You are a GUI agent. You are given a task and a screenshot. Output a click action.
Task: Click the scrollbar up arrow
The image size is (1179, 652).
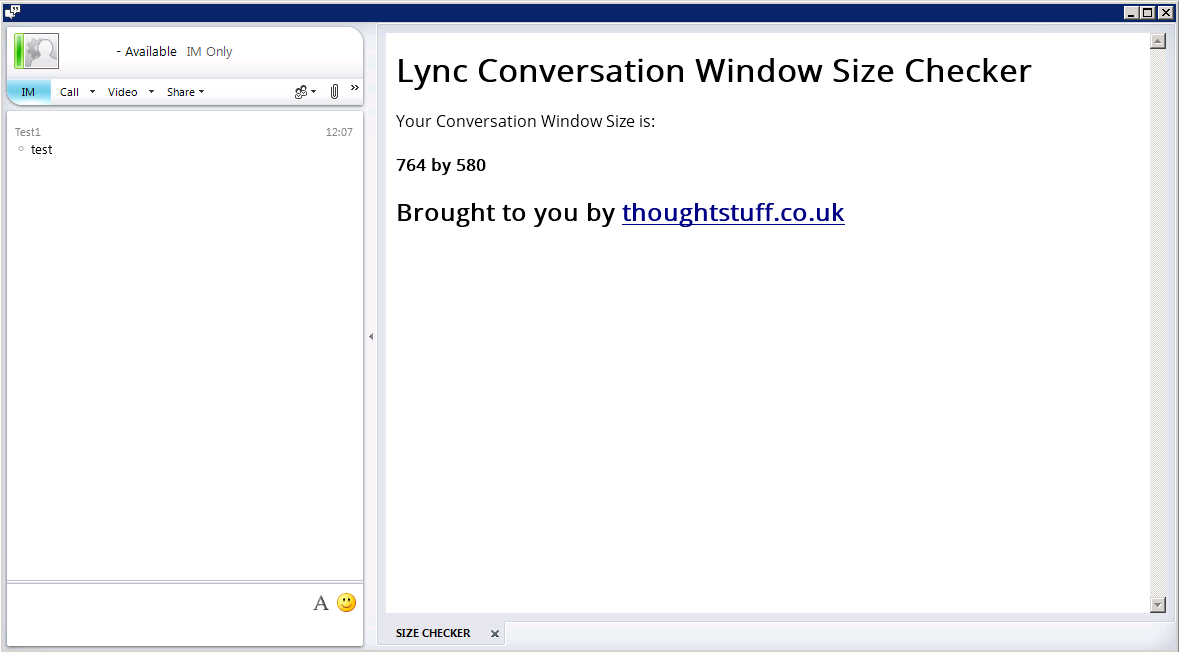click(1158, 41)
